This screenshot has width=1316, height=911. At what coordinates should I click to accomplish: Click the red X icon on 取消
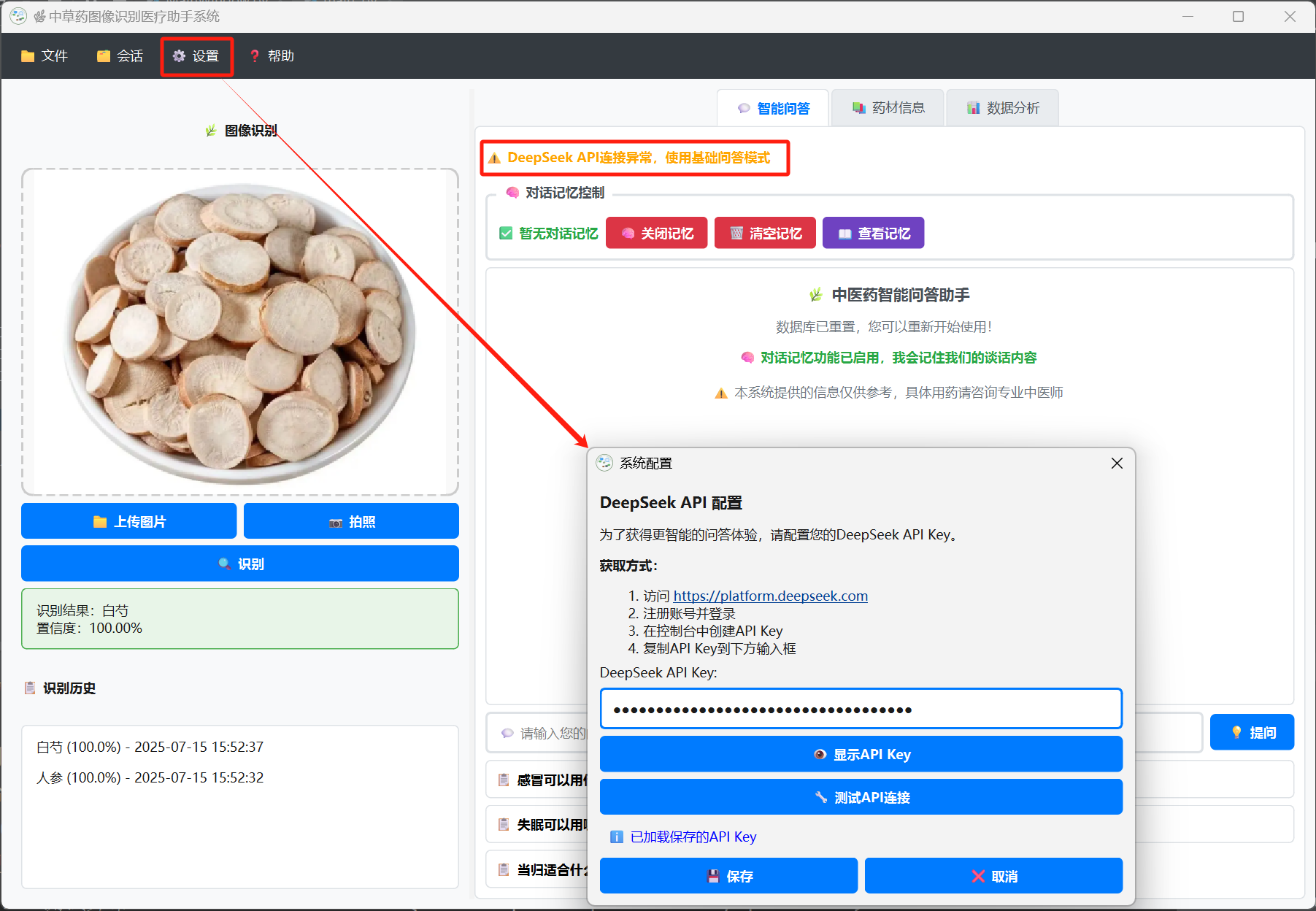tap(978, 876)
